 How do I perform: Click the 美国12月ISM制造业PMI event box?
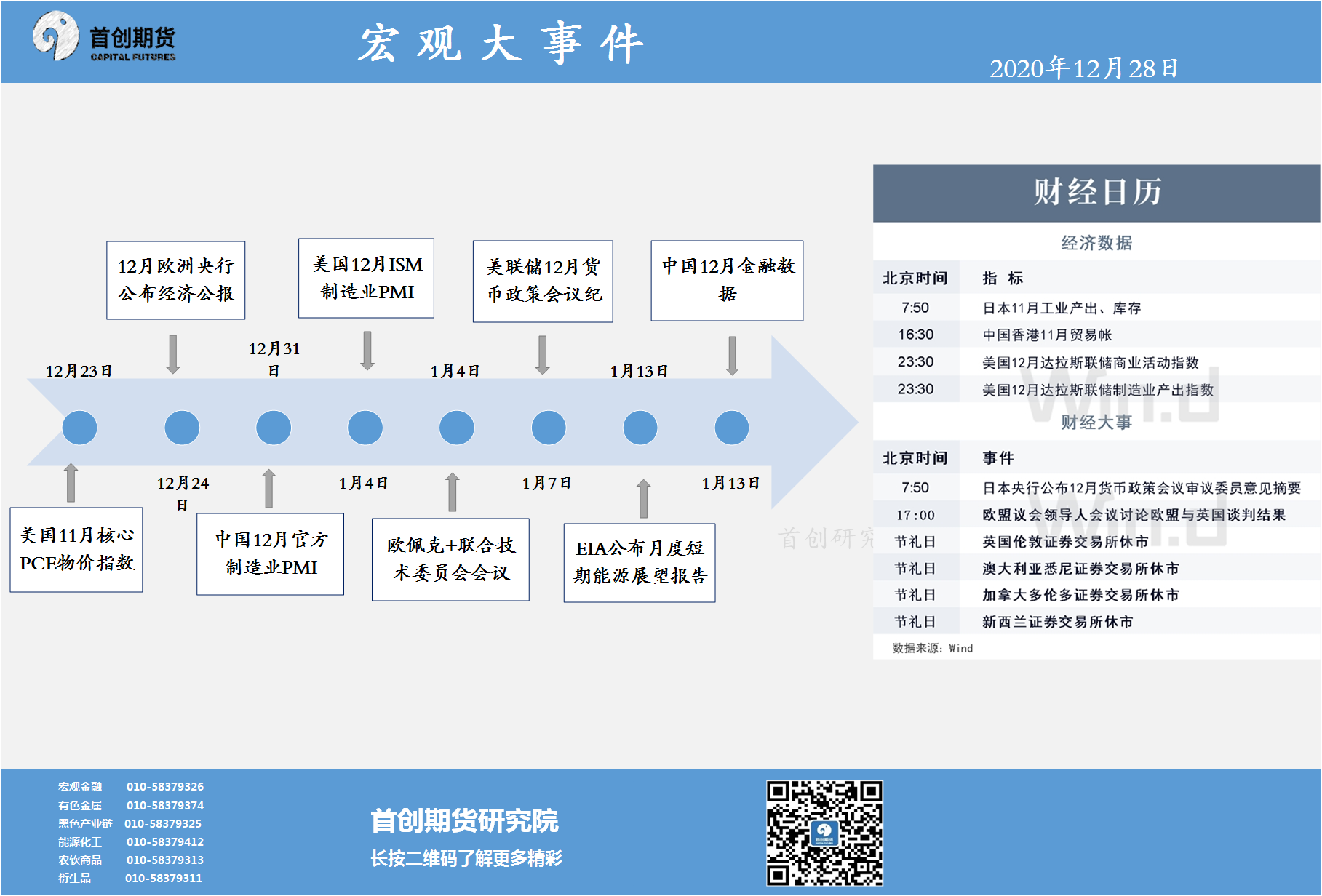coord(366,278)
